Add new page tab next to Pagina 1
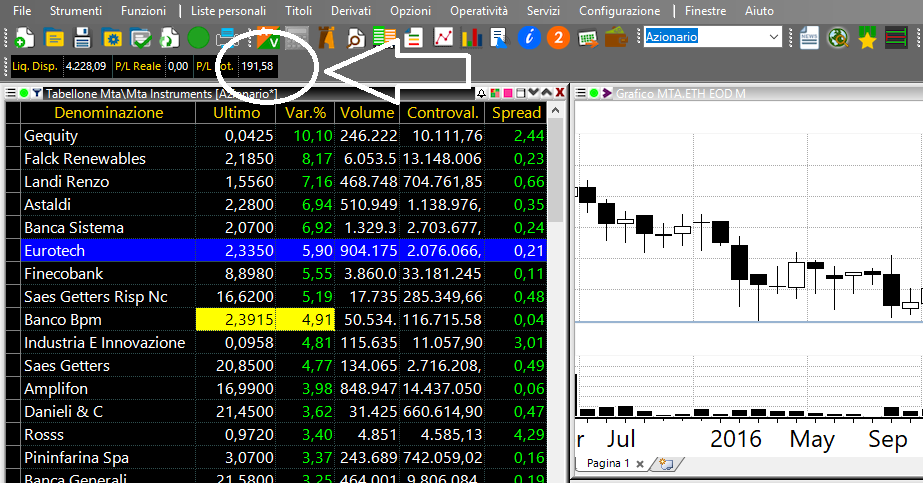Screen dimensions: 923x483 tap(666, 464)
